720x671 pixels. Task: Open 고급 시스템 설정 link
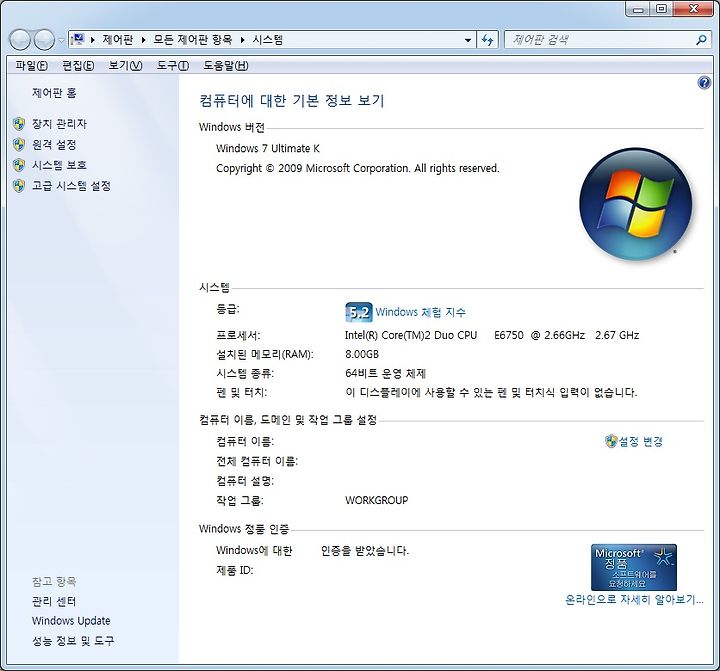(x=71, y=186)
